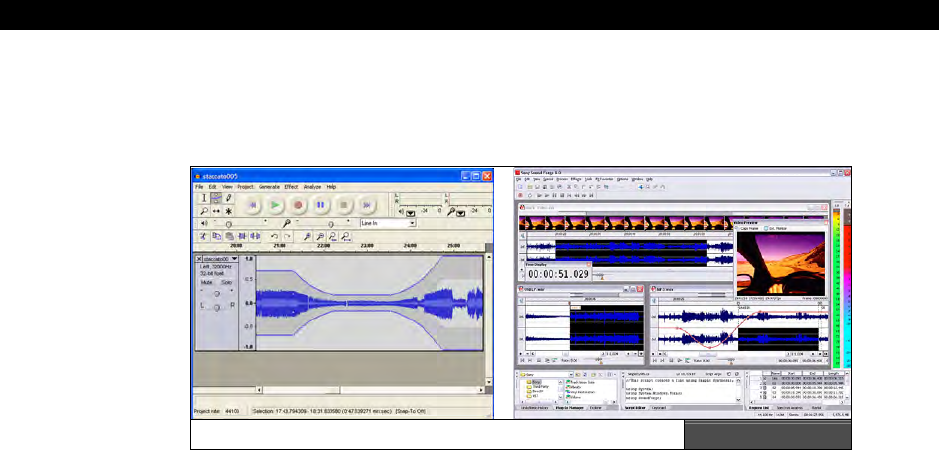
Task: Select Third Party folder in Plug-In Manager tree
Action: 537,386
